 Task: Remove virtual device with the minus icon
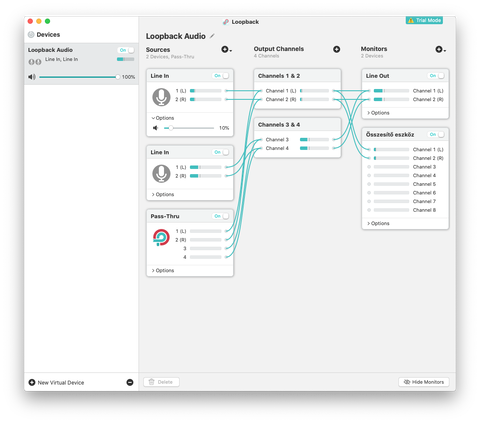[x=130, y=382]
